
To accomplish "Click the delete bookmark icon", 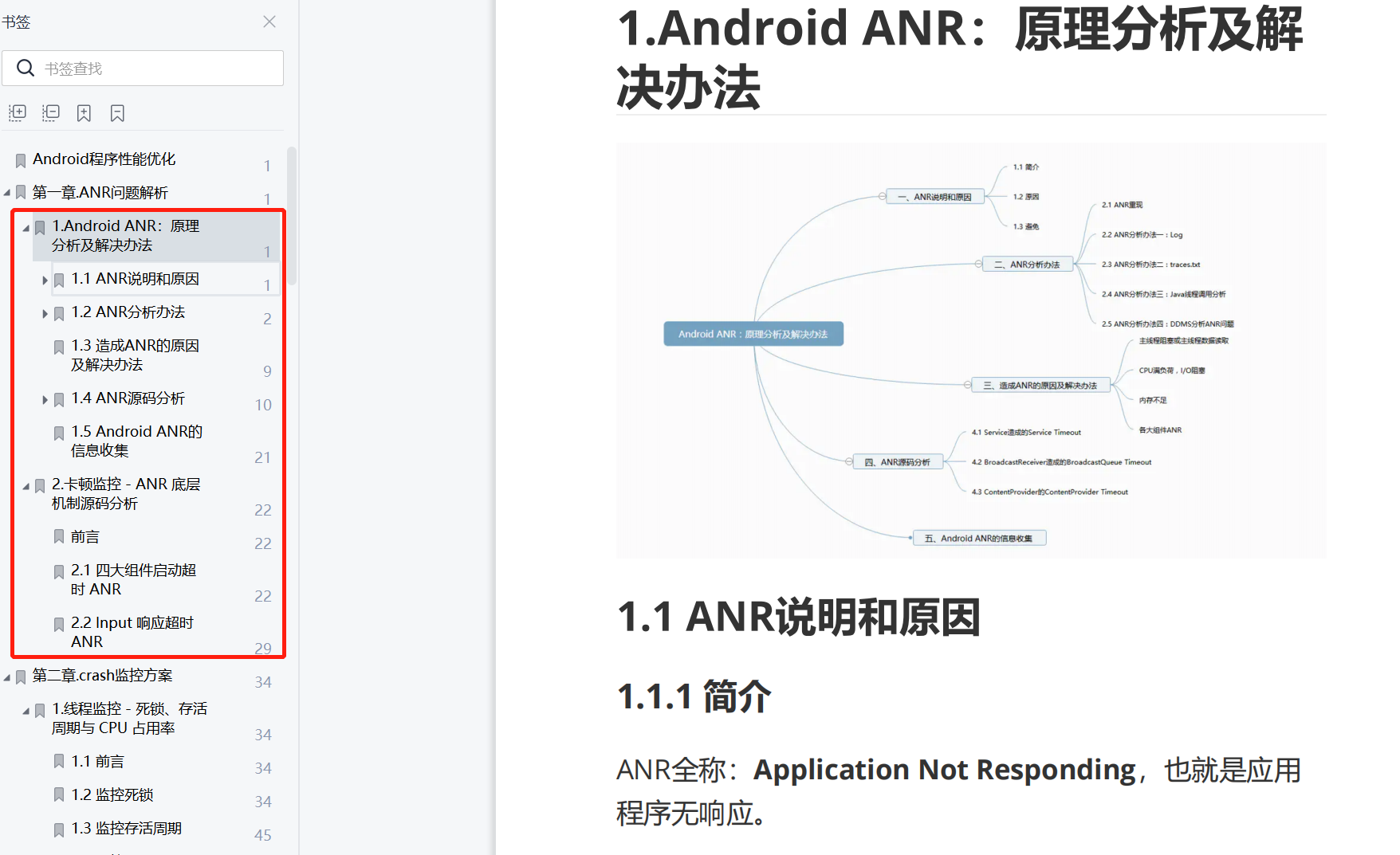I will tap(117, 113).
